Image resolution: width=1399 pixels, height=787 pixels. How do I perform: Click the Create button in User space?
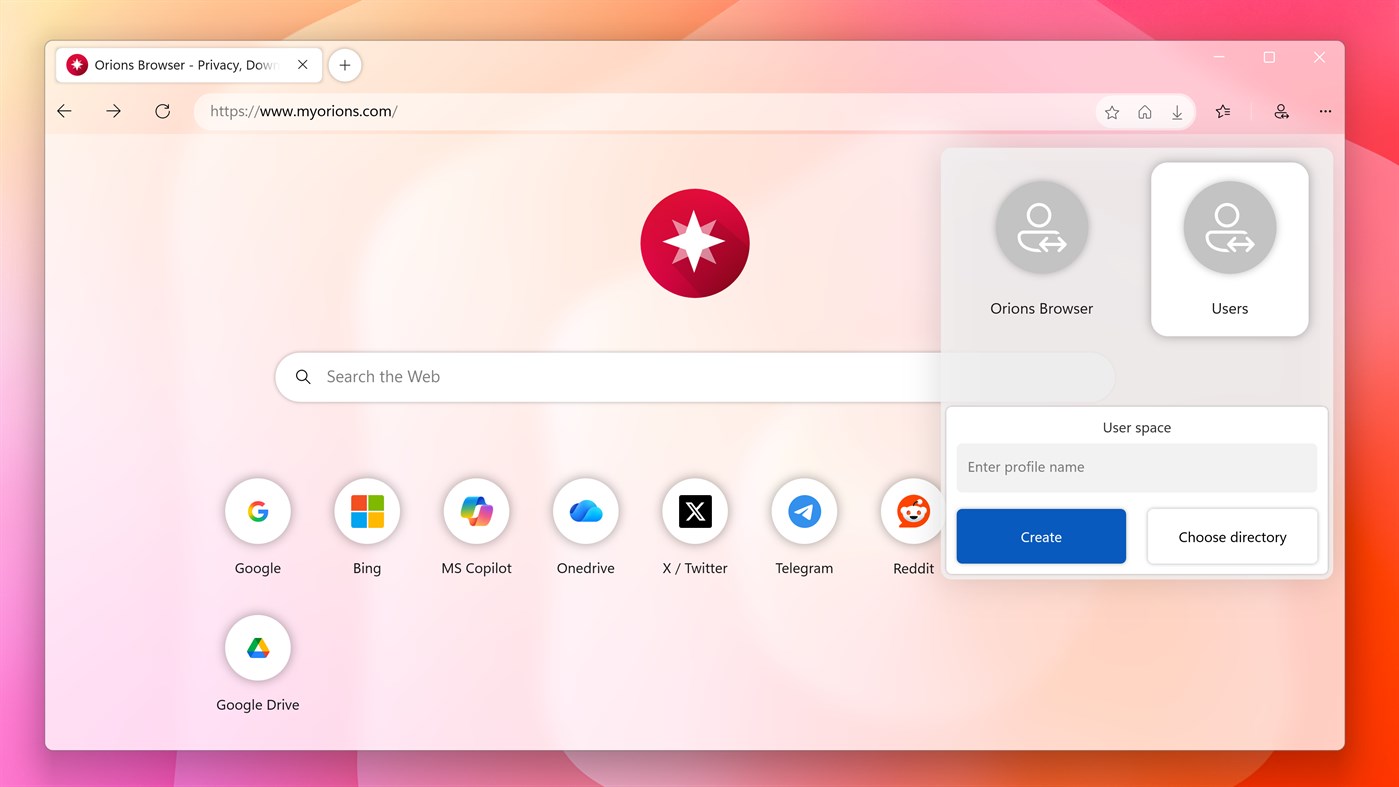[x=1040, y=536]
